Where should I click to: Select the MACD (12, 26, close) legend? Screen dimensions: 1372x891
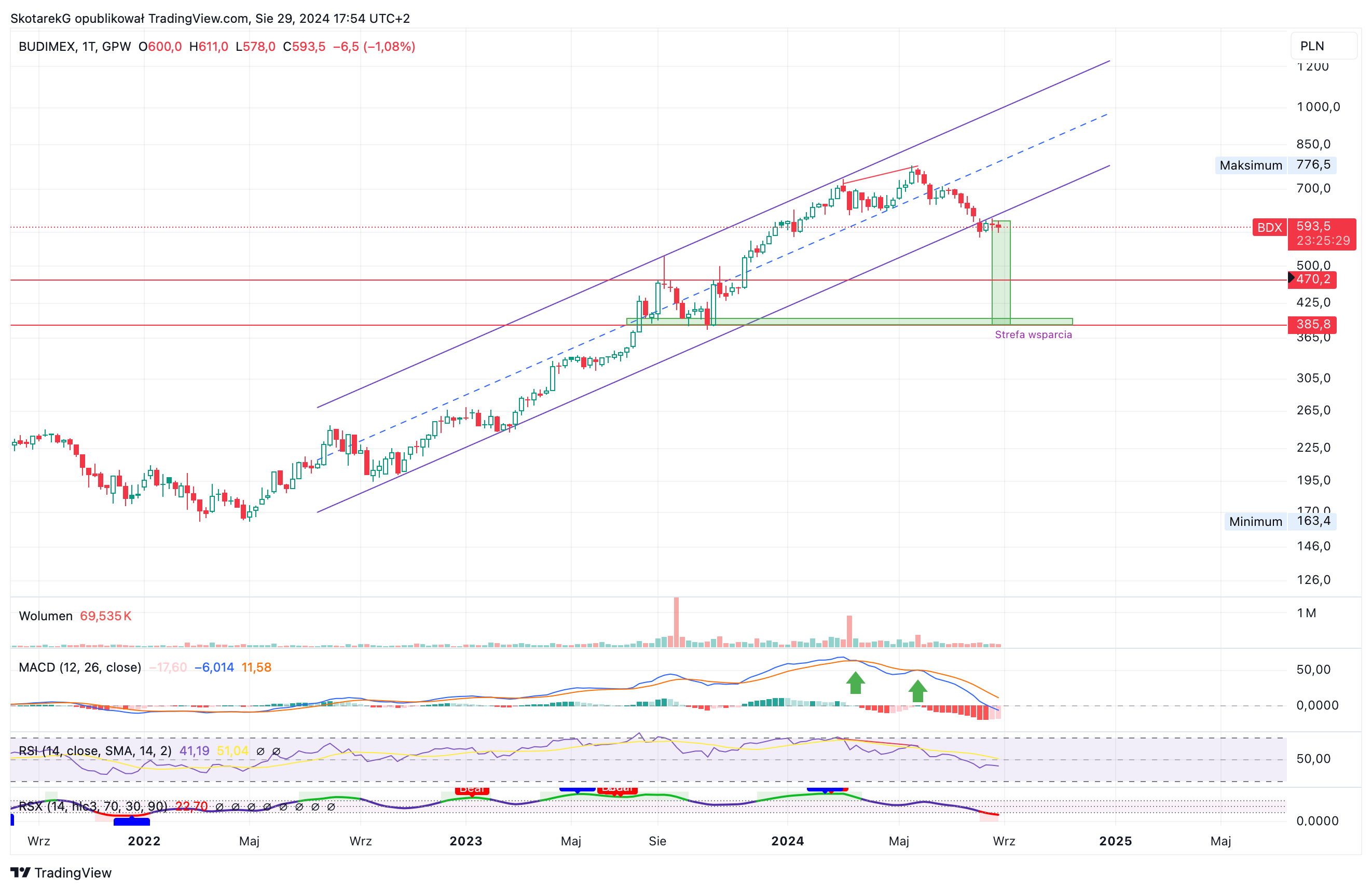click(79, 667)
